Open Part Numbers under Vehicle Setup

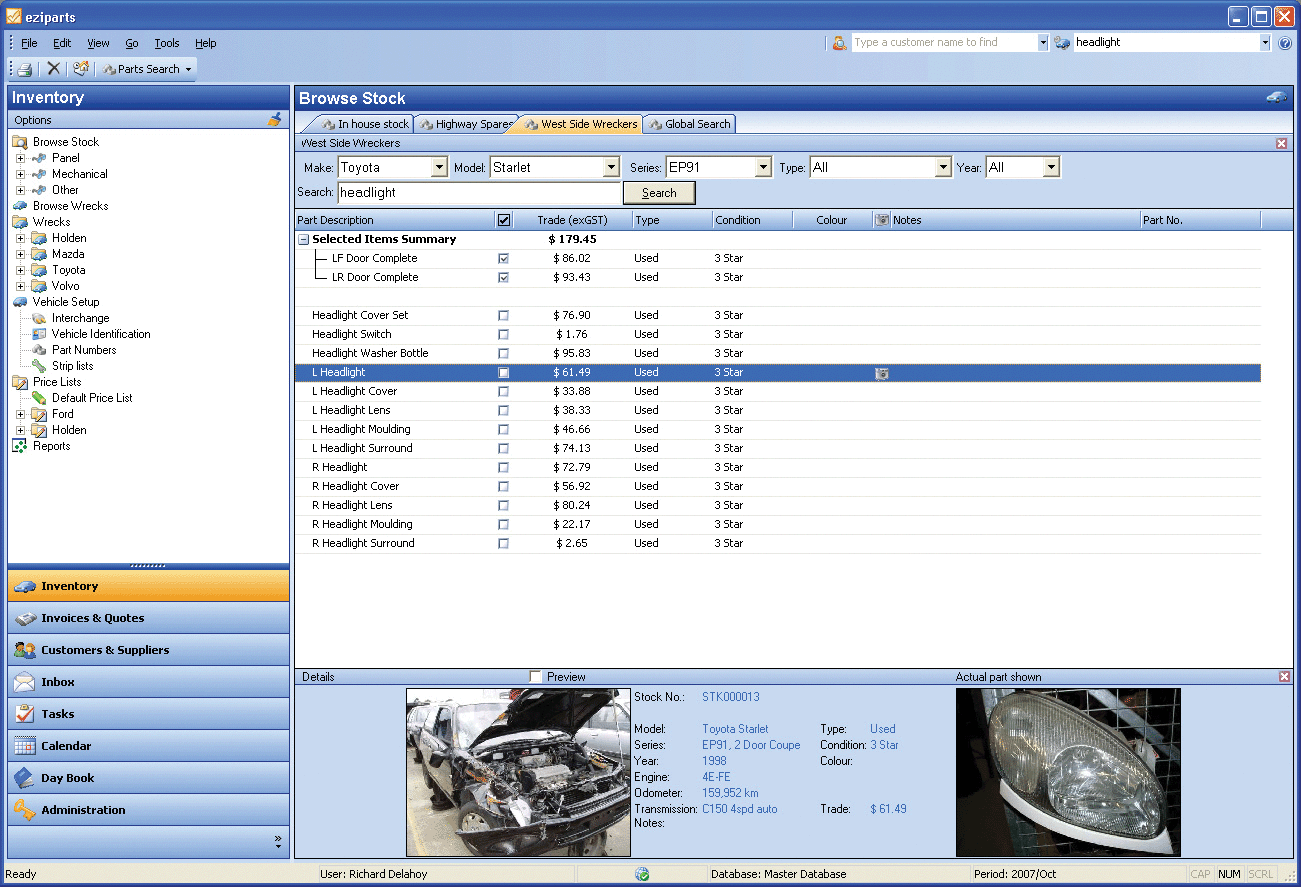tap(84, 350)
